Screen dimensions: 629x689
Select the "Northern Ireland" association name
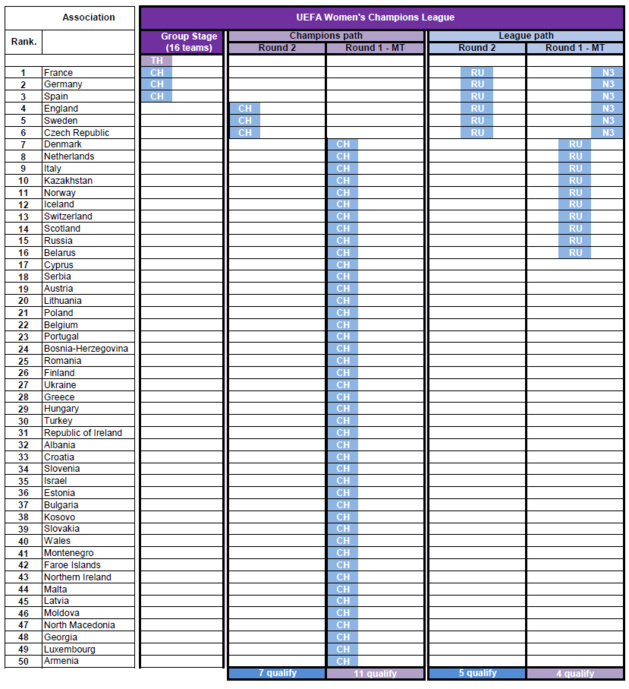tap(77, 577)
